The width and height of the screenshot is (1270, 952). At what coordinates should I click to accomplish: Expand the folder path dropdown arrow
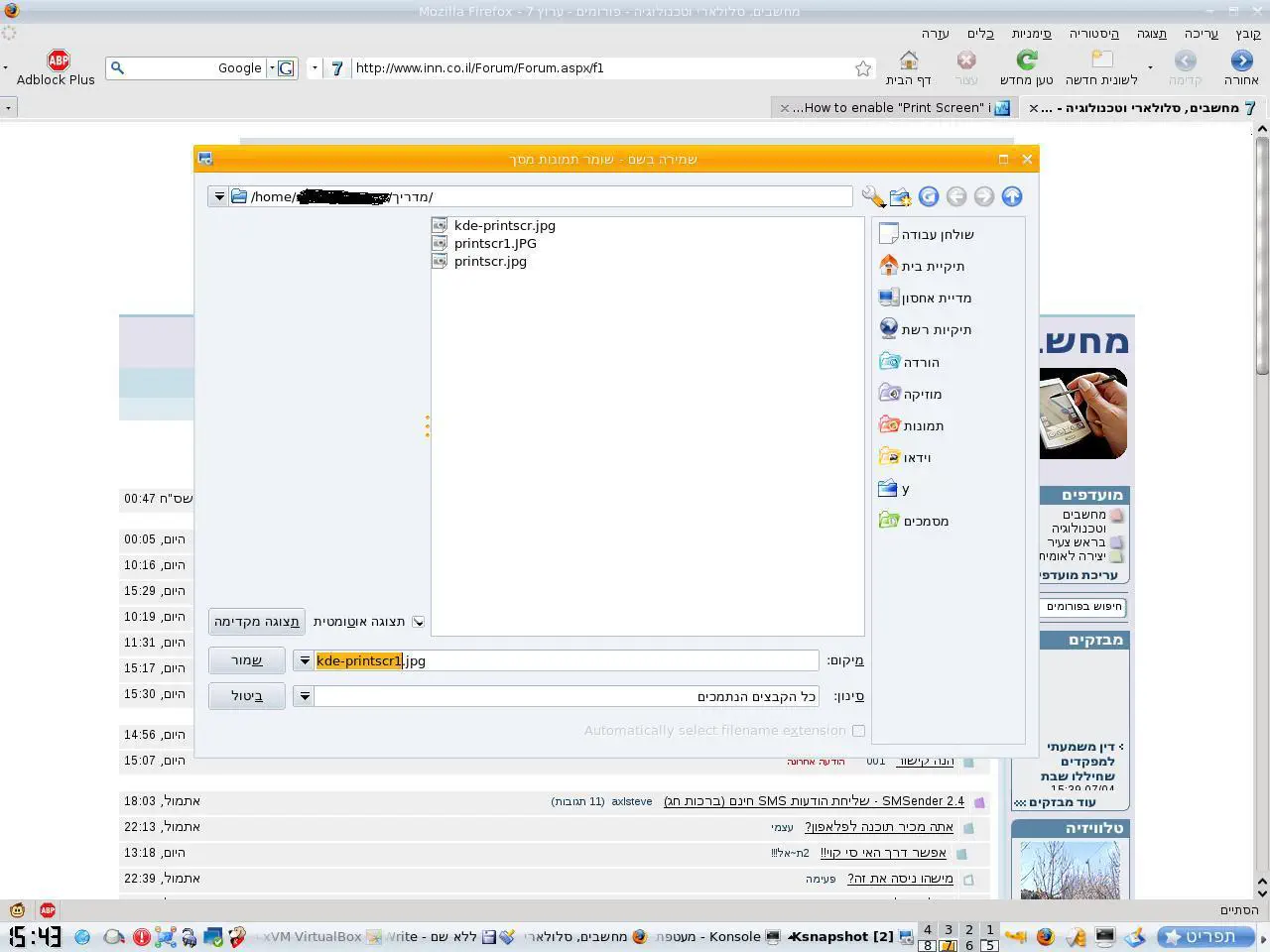coord(218,196)
